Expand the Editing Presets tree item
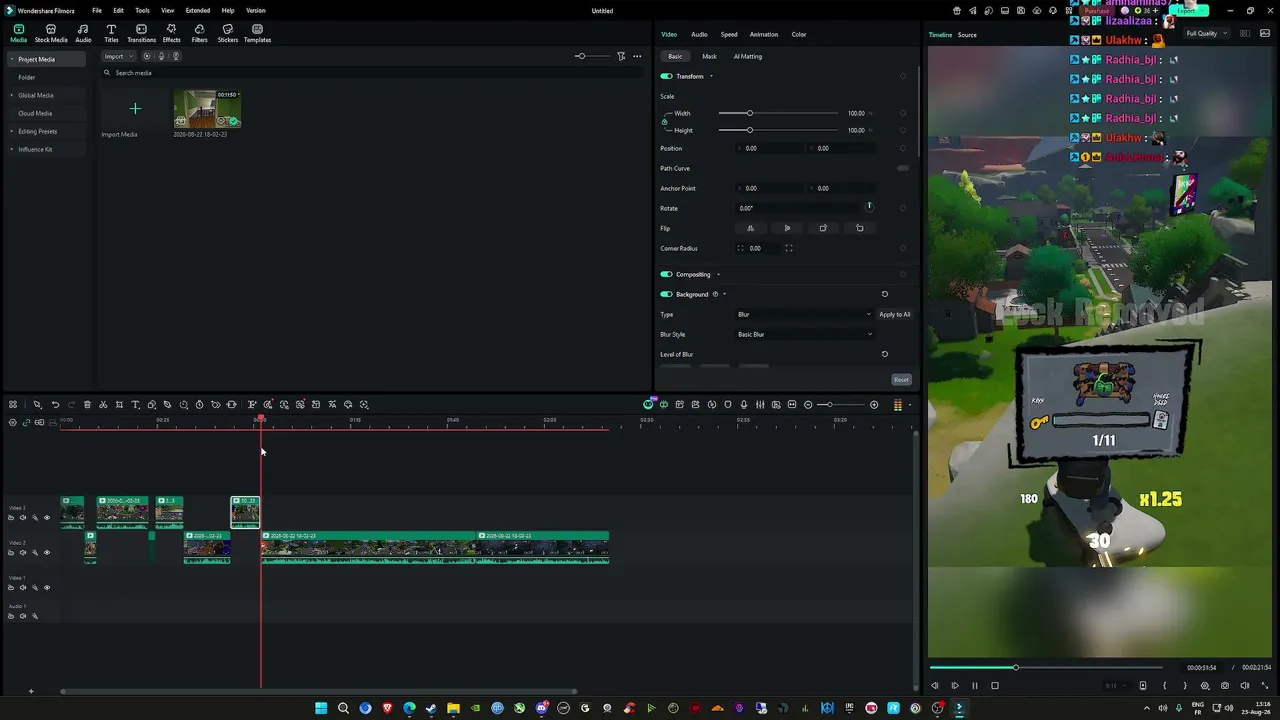This screenshot has height=720, width=1280. 12,131
